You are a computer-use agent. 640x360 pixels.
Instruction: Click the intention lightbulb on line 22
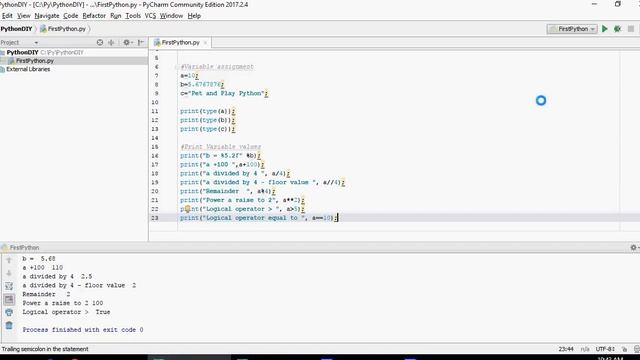[187, 209]
